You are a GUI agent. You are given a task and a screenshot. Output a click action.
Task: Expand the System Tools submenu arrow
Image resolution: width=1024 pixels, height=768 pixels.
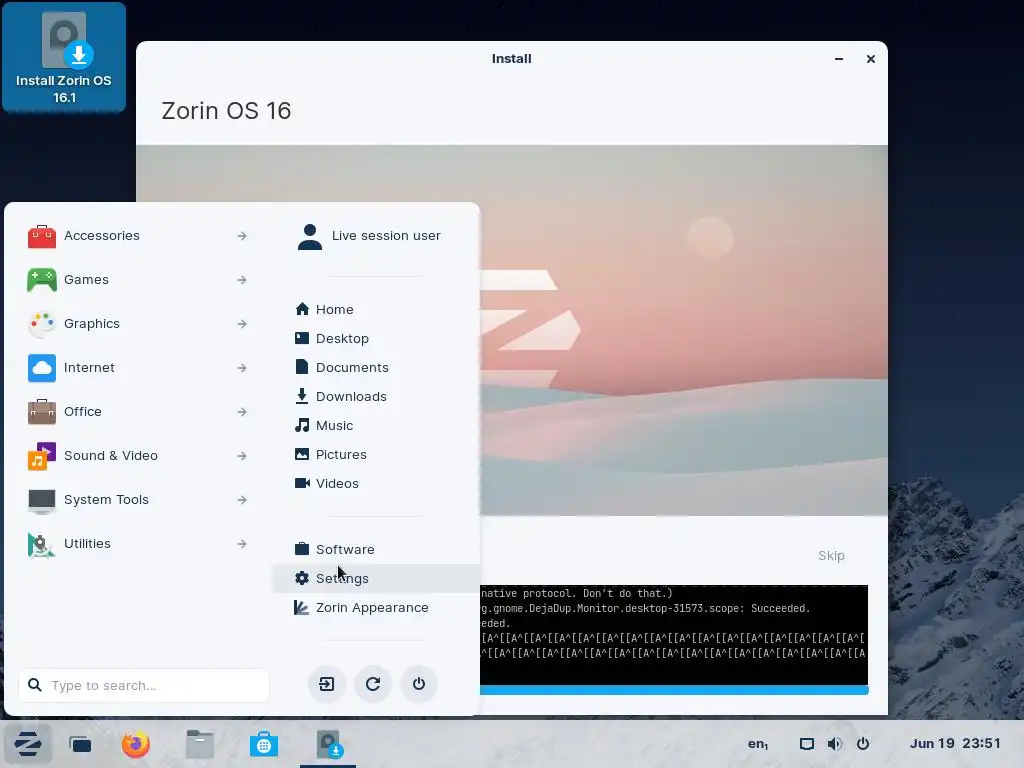pyautogui.click(x=242, y=500)
